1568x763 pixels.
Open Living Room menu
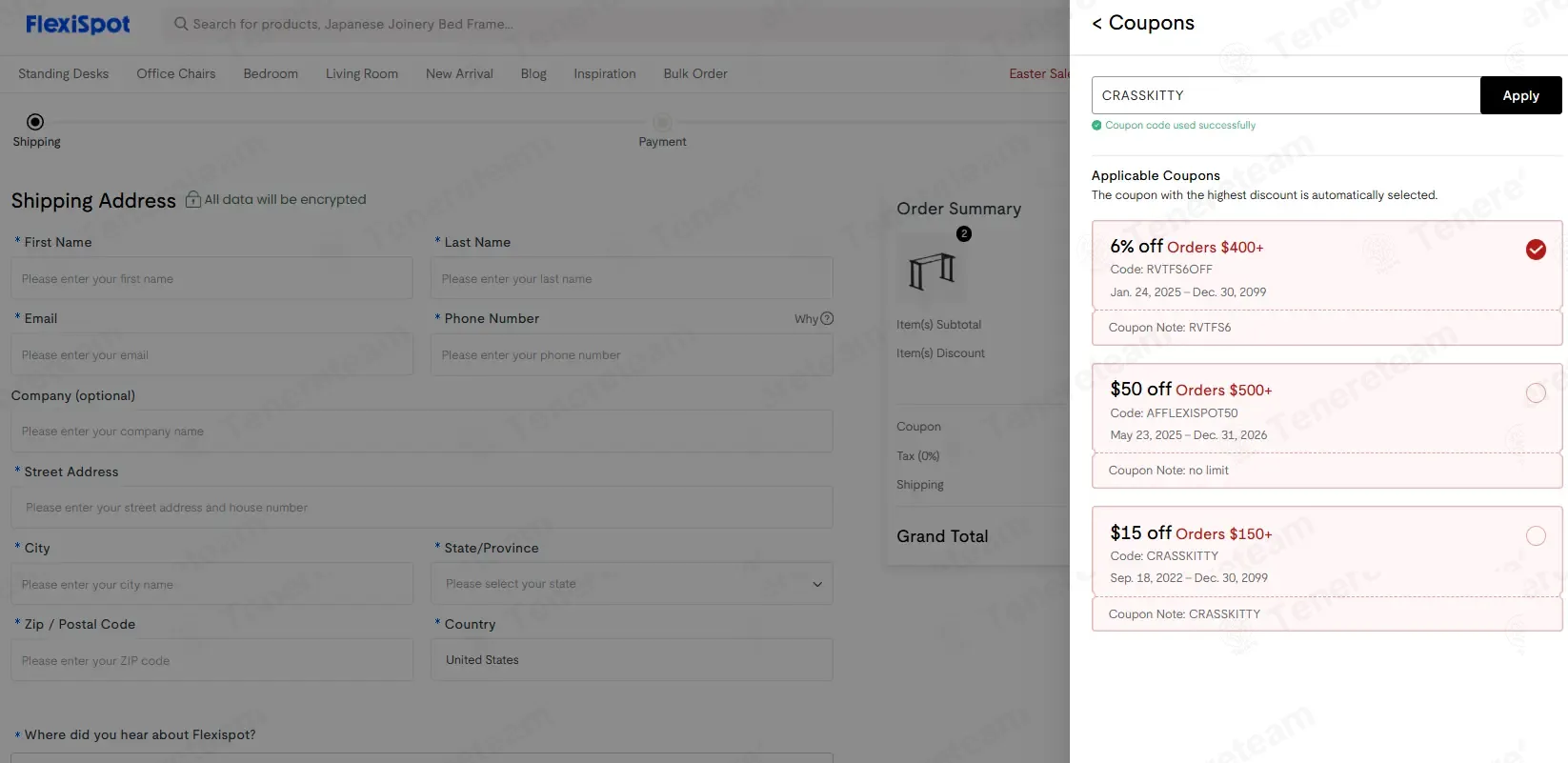(362, 73)
